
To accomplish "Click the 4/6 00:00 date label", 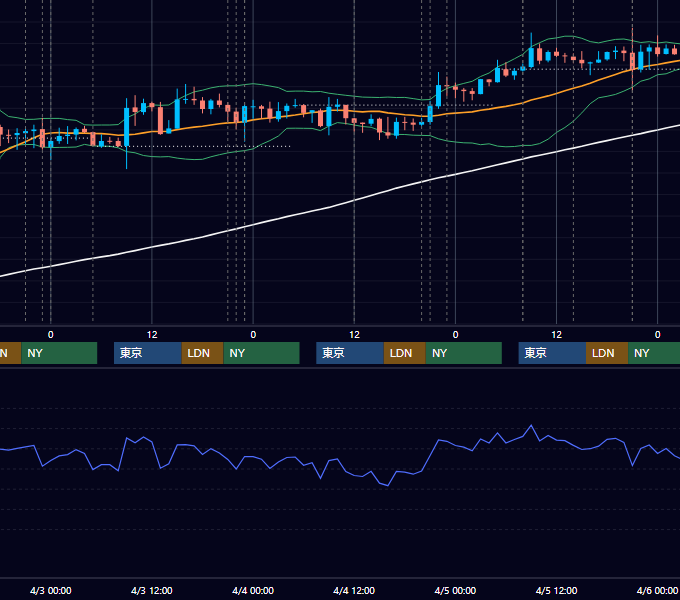I will coord(657,590).
